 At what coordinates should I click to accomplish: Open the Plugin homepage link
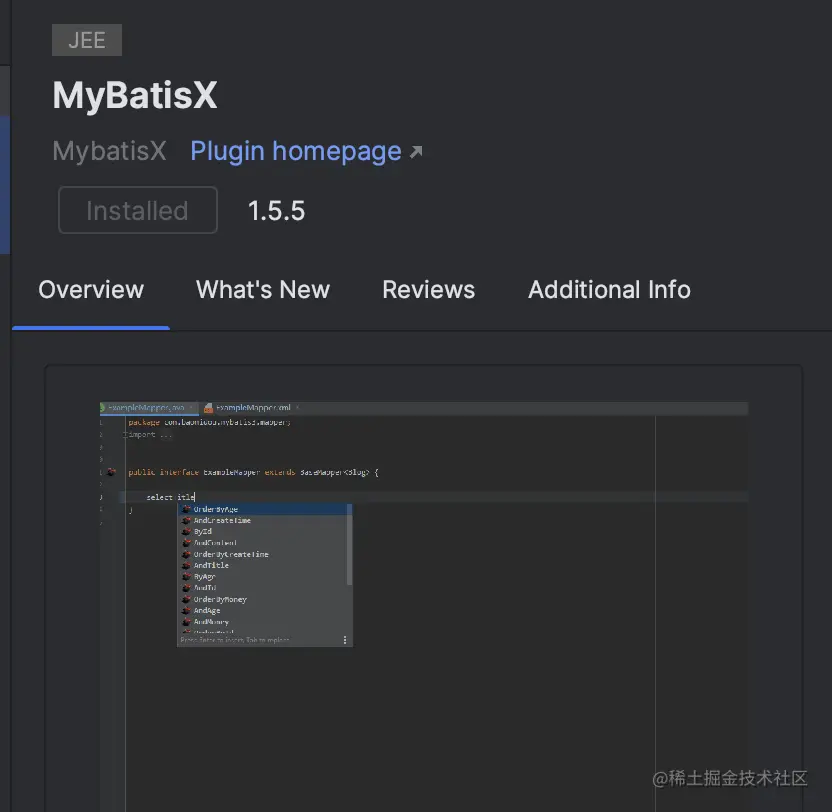[x=296, y=151]
